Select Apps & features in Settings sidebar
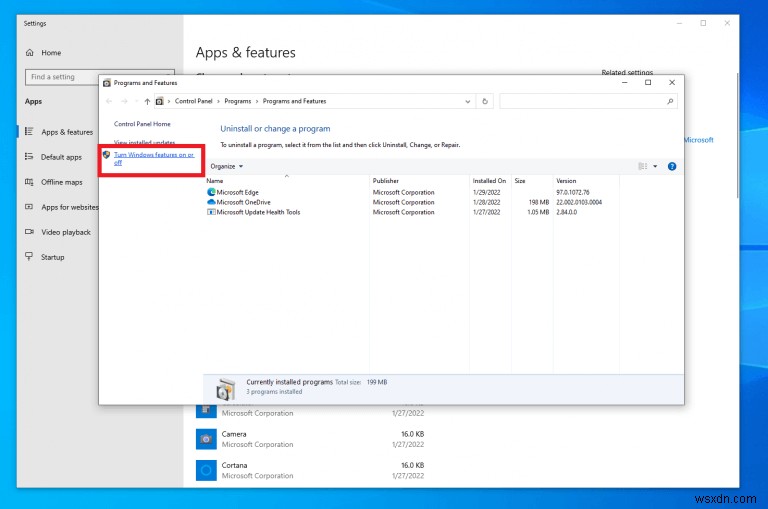 tap(67, 132)
